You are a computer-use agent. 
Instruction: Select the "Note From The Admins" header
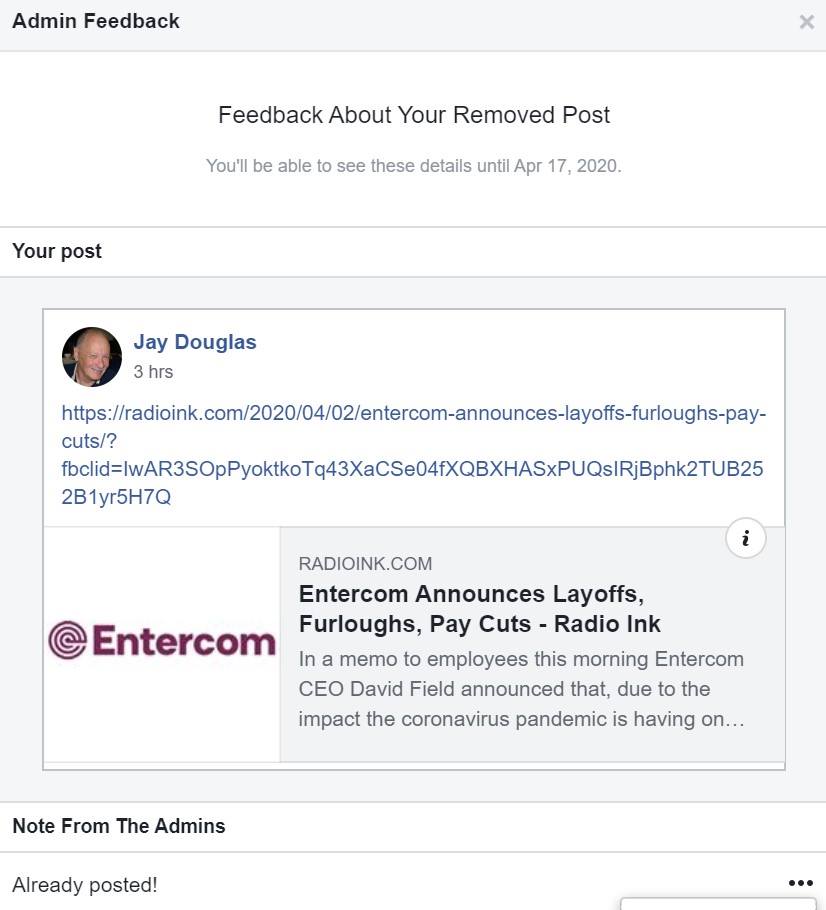(x=119, y=826)
